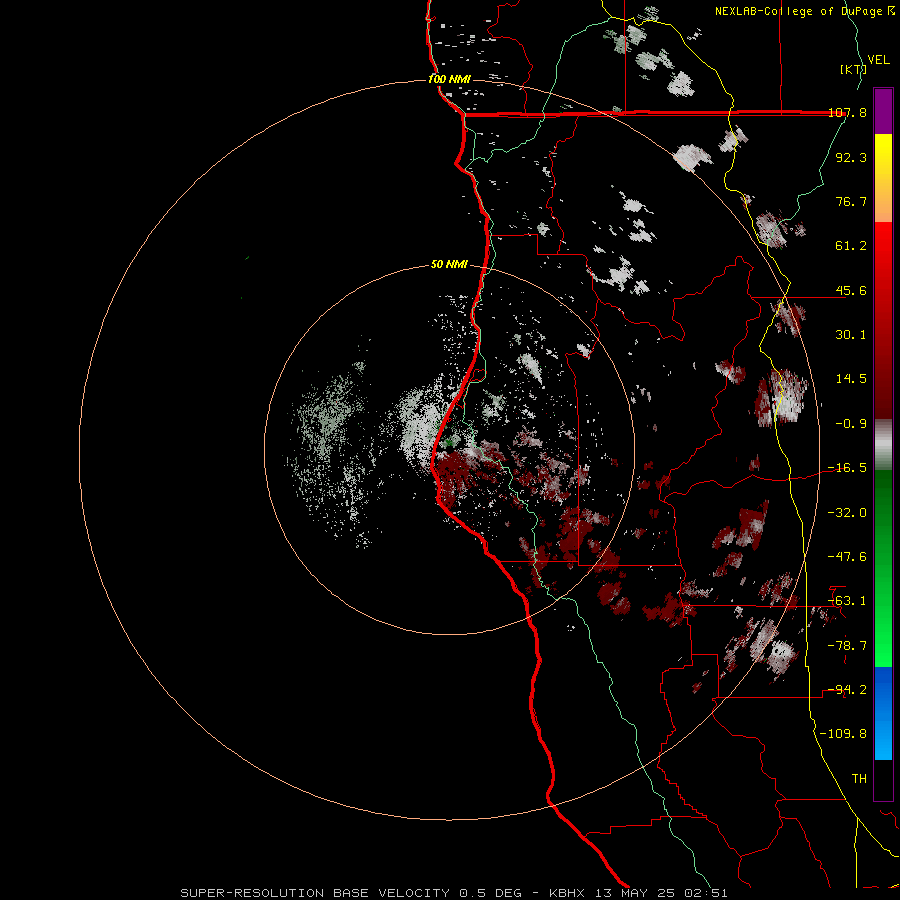Pick the gray near-zero segment of color bar
Image resolution: width=900 pixels, height=900 pixels.
(883, 445)
